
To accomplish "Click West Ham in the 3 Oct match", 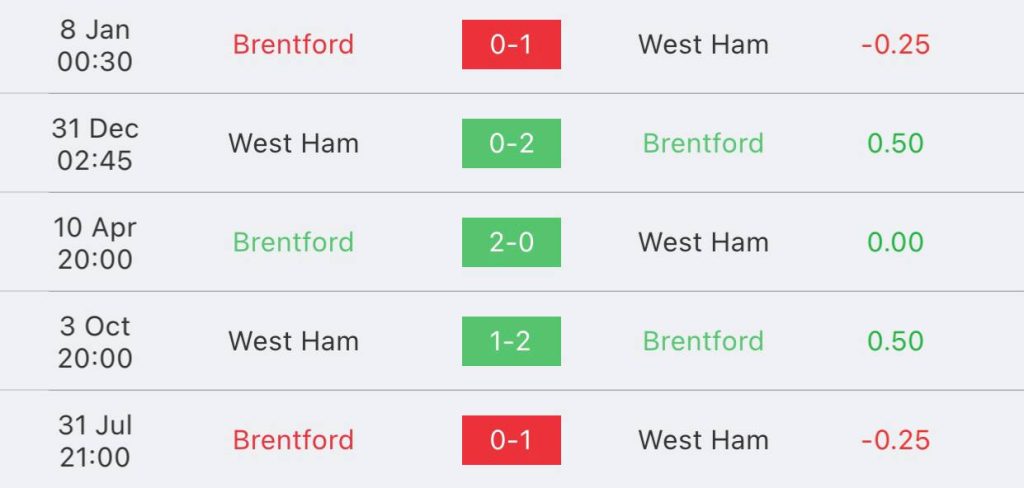I will (293, 341).
